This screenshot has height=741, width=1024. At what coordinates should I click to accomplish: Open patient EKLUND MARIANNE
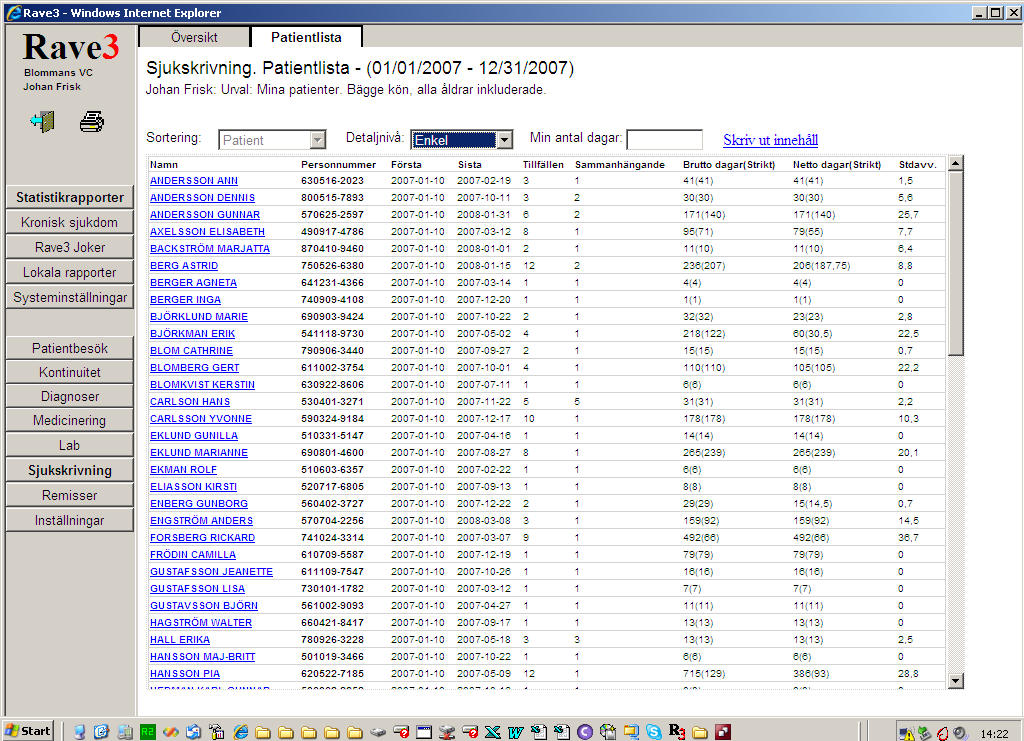pyautogui.click(x=199, y=452)
